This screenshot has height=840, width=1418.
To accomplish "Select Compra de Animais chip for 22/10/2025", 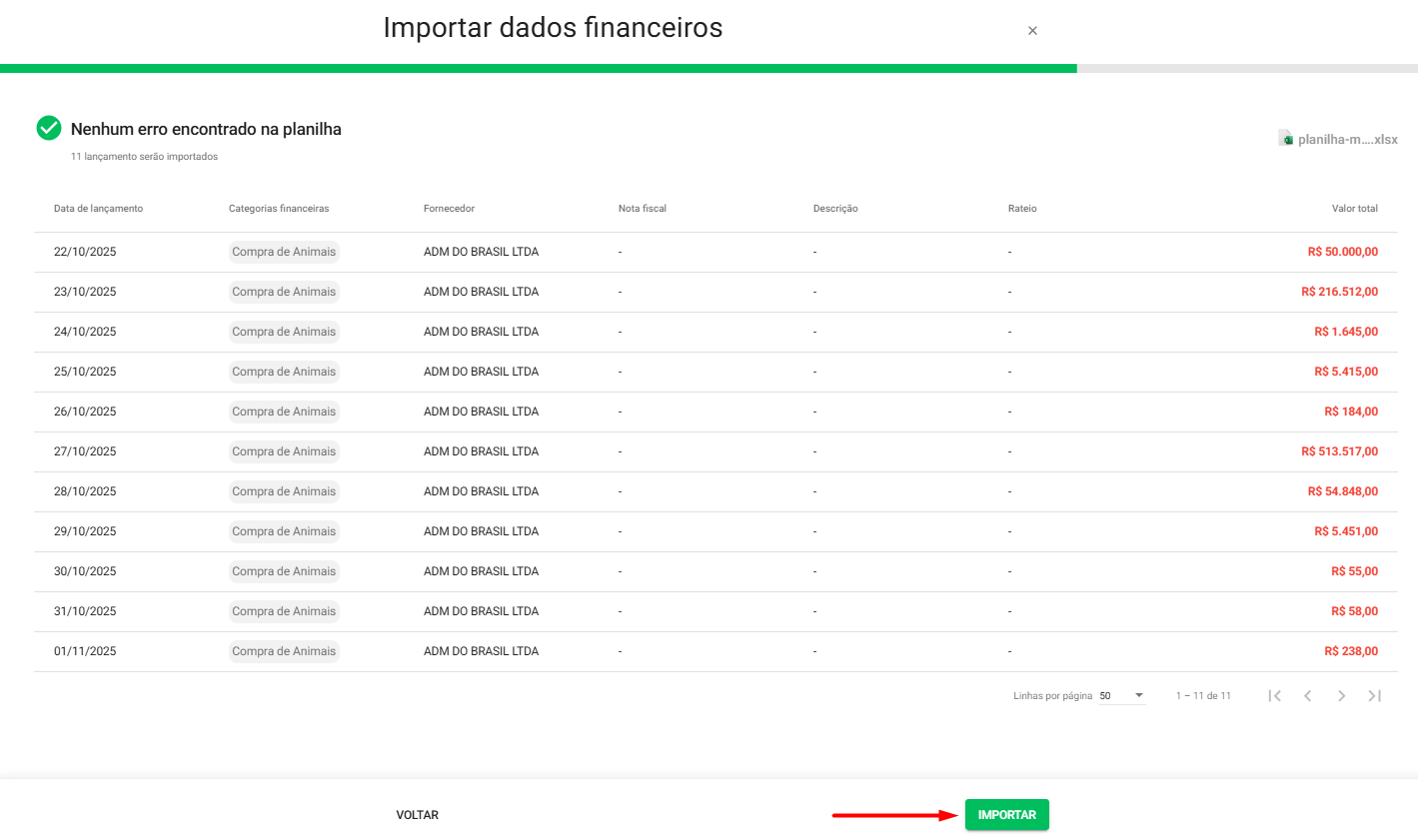I will click(x=284, y=252).
